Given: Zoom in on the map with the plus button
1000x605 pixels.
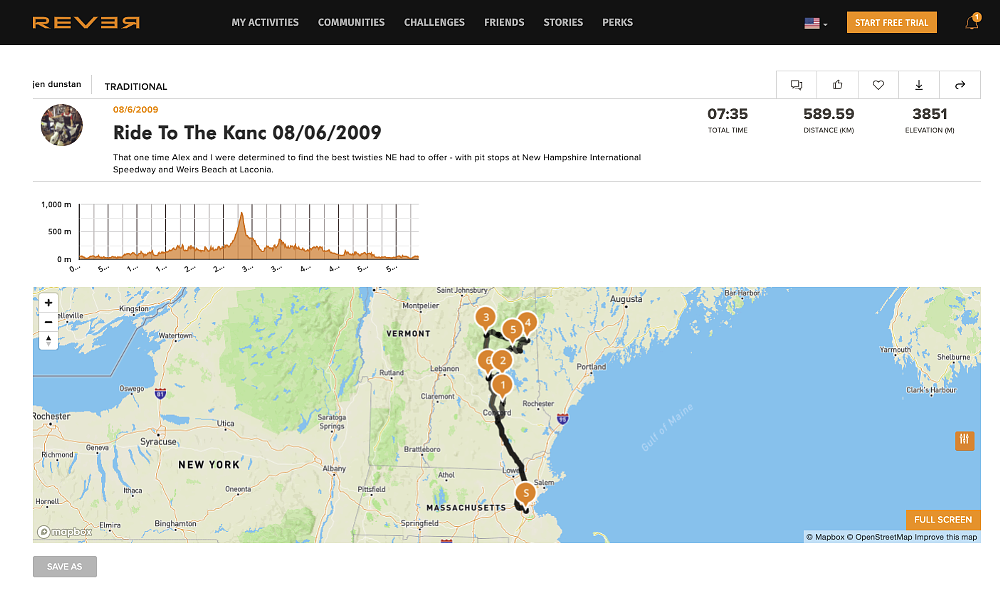Looking at the screenshot, I should 48,302.
